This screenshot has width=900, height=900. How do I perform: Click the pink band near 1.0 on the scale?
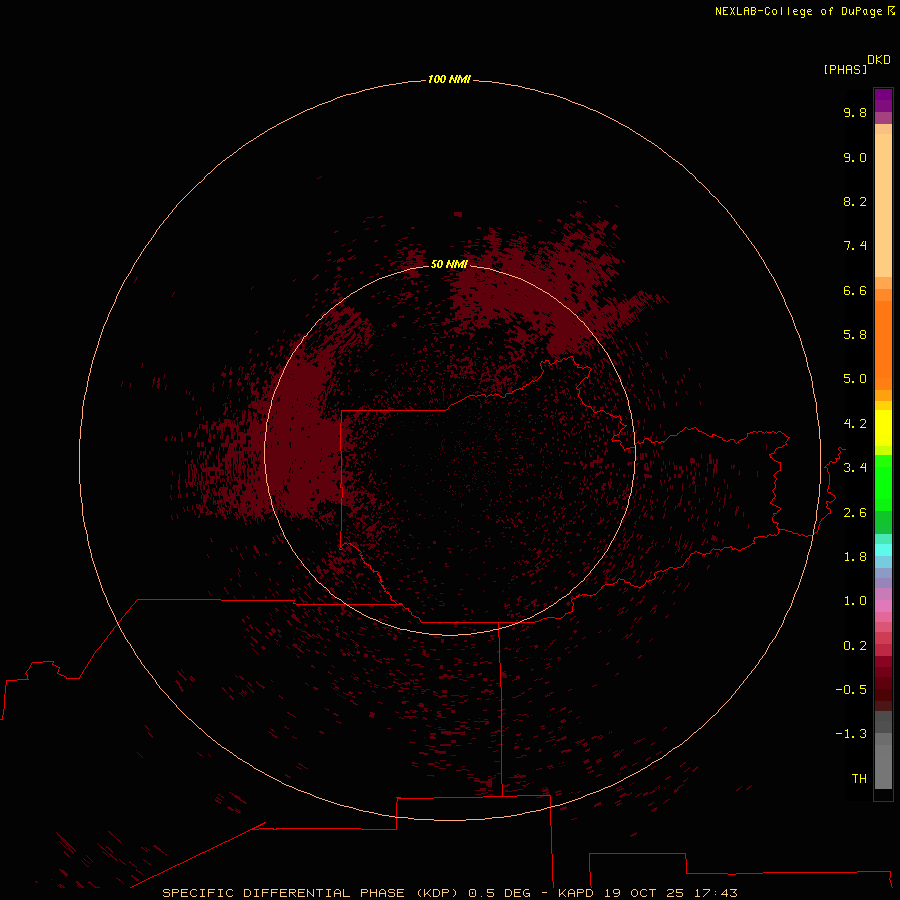click(x=883, y=606)
